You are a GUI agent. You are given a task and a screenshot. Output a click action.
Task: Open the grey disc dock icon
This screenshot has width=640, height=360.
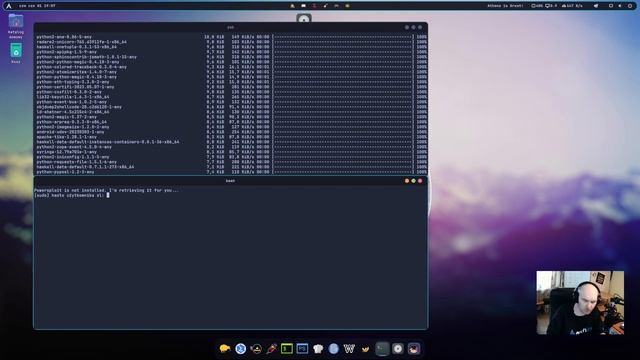398,349
